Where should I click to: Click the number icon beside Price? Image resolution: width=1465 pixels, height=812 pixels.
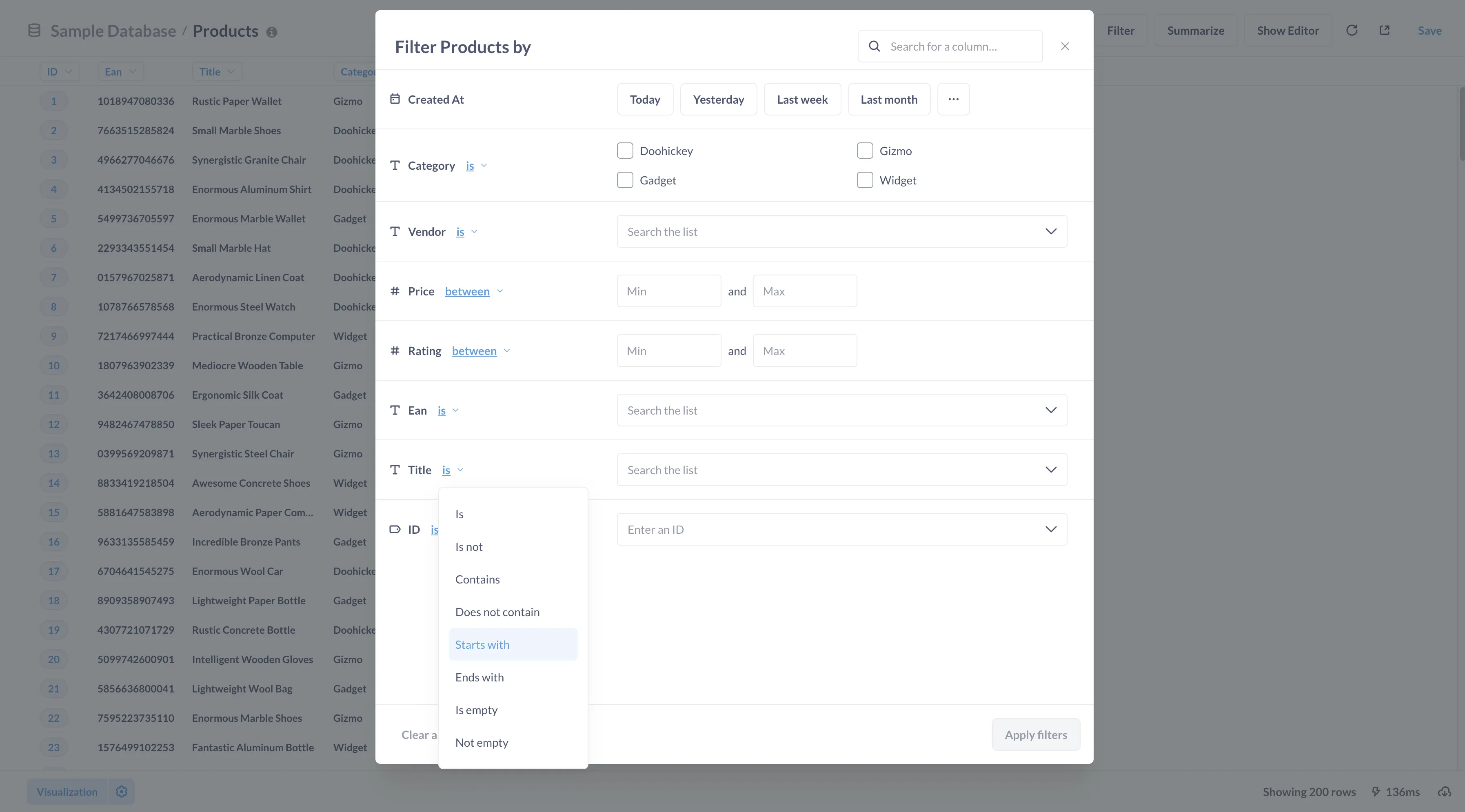(x=395, y=291)
